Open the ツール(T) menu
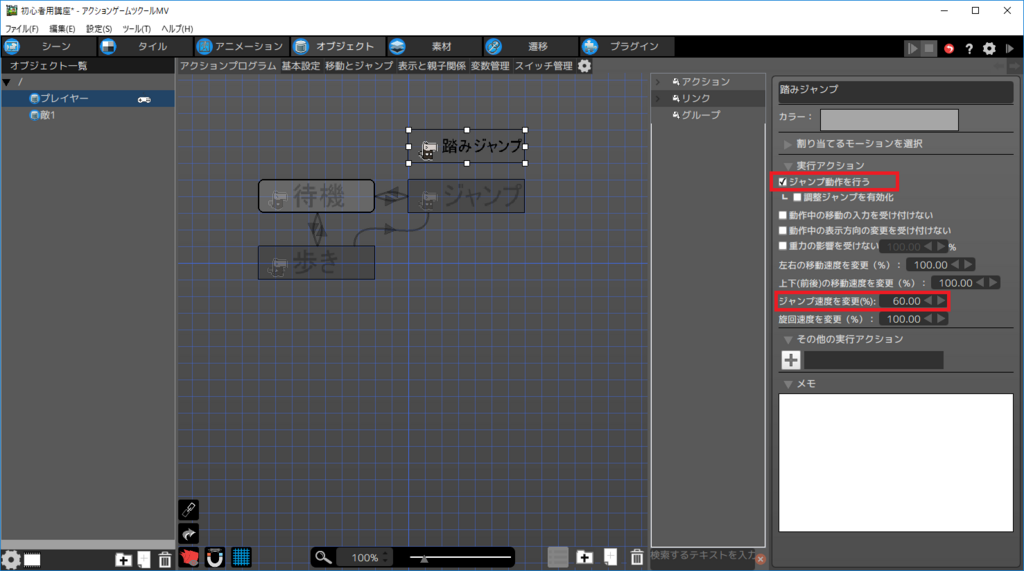The image size is (1024, 571). click(x=136, y=29)
